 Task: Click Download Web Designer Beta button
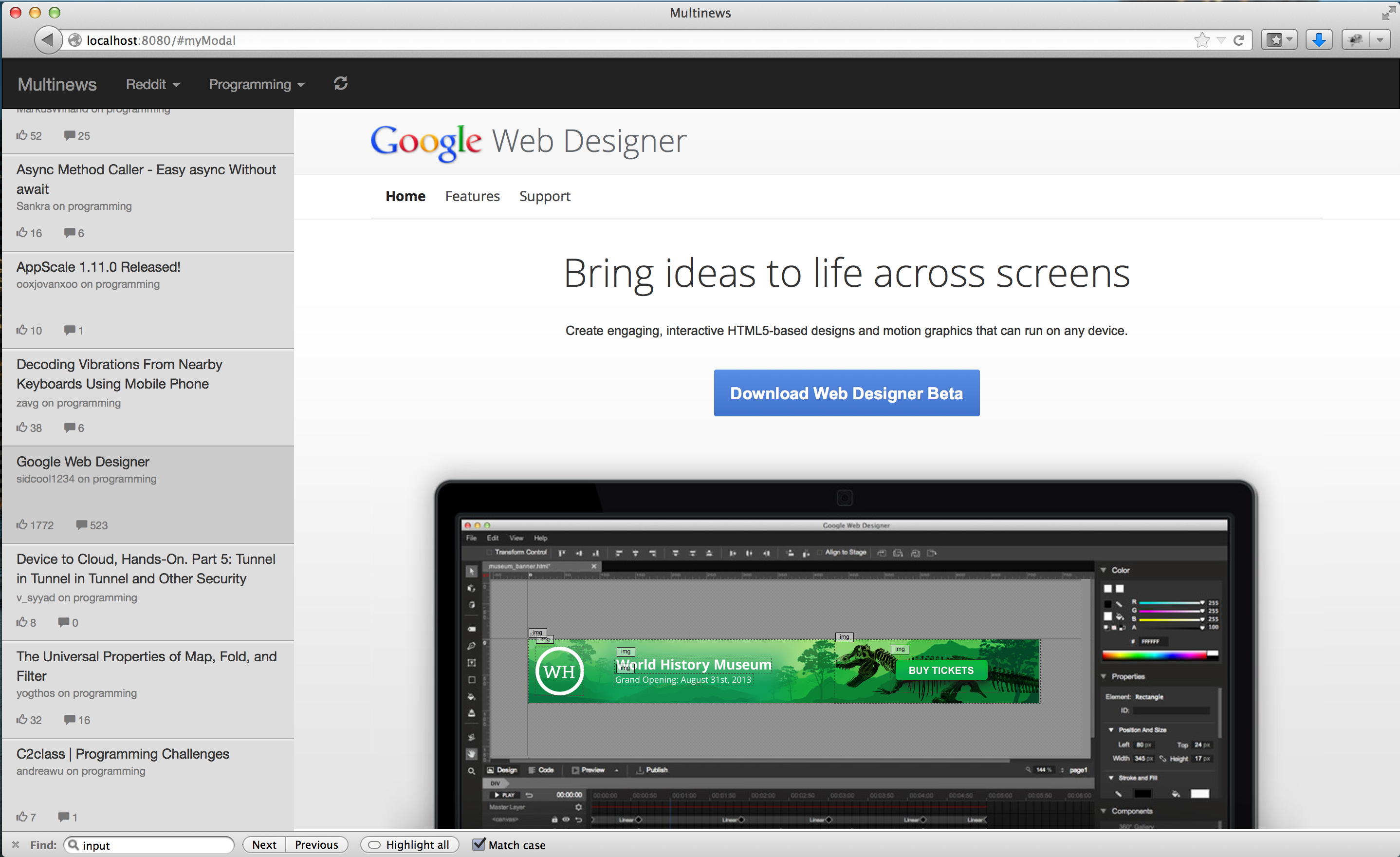847,392
